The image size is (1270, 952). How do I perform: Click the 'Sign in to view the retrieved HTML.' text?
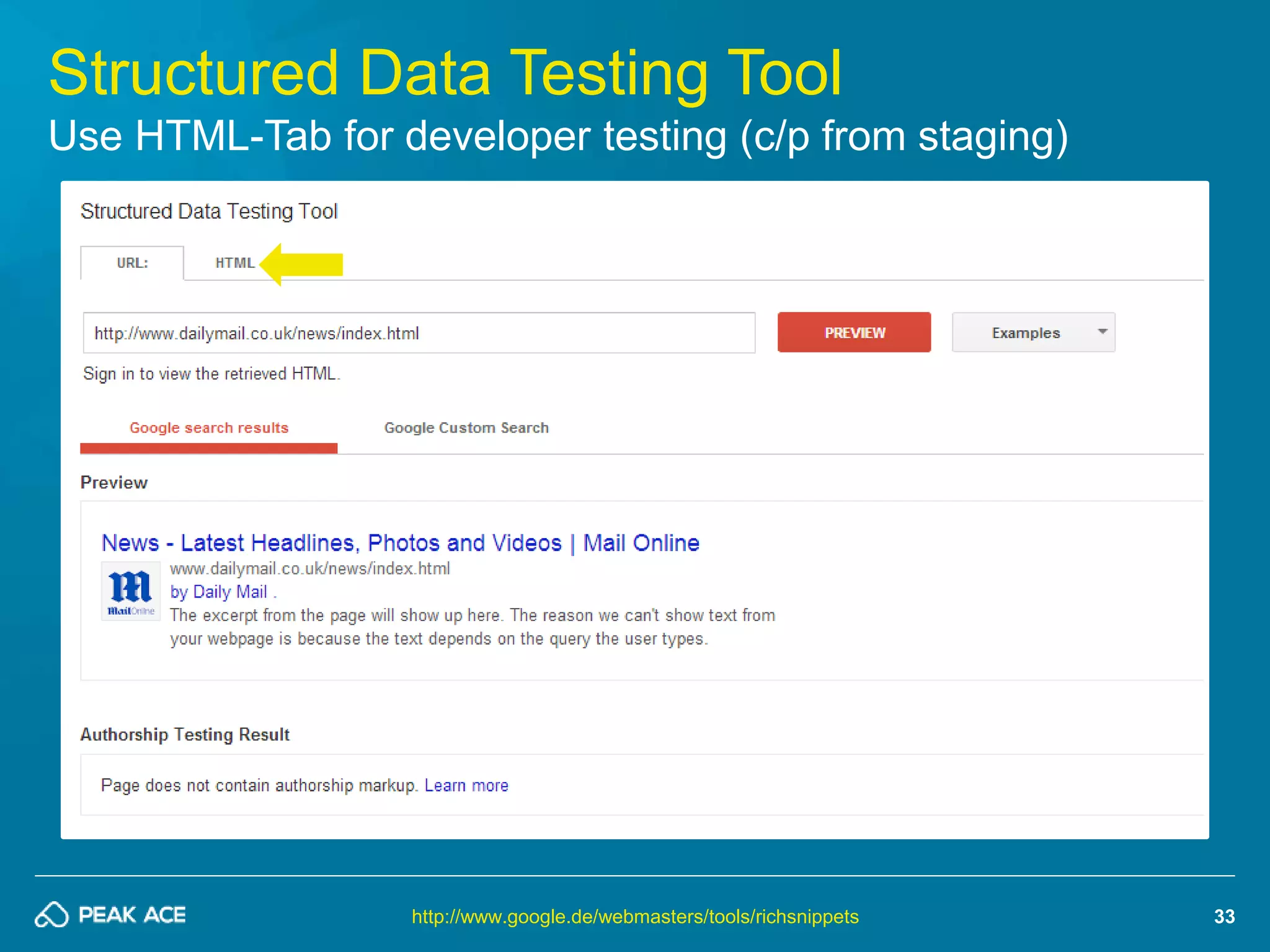(212, 374)
